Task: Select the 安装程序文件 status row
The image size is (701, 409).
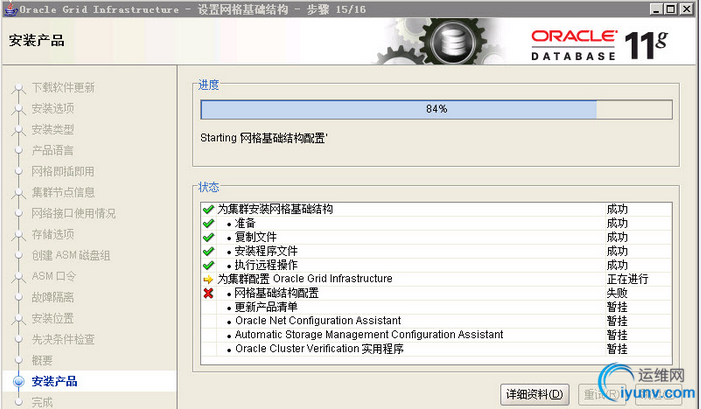Action: 436,251
